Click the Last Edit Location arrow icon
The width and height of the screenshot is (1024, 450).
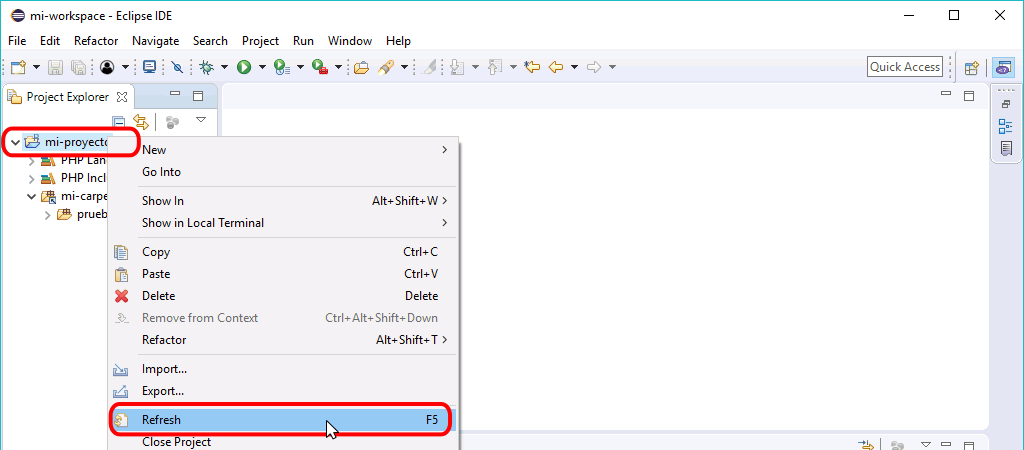(x=533, y=67)
